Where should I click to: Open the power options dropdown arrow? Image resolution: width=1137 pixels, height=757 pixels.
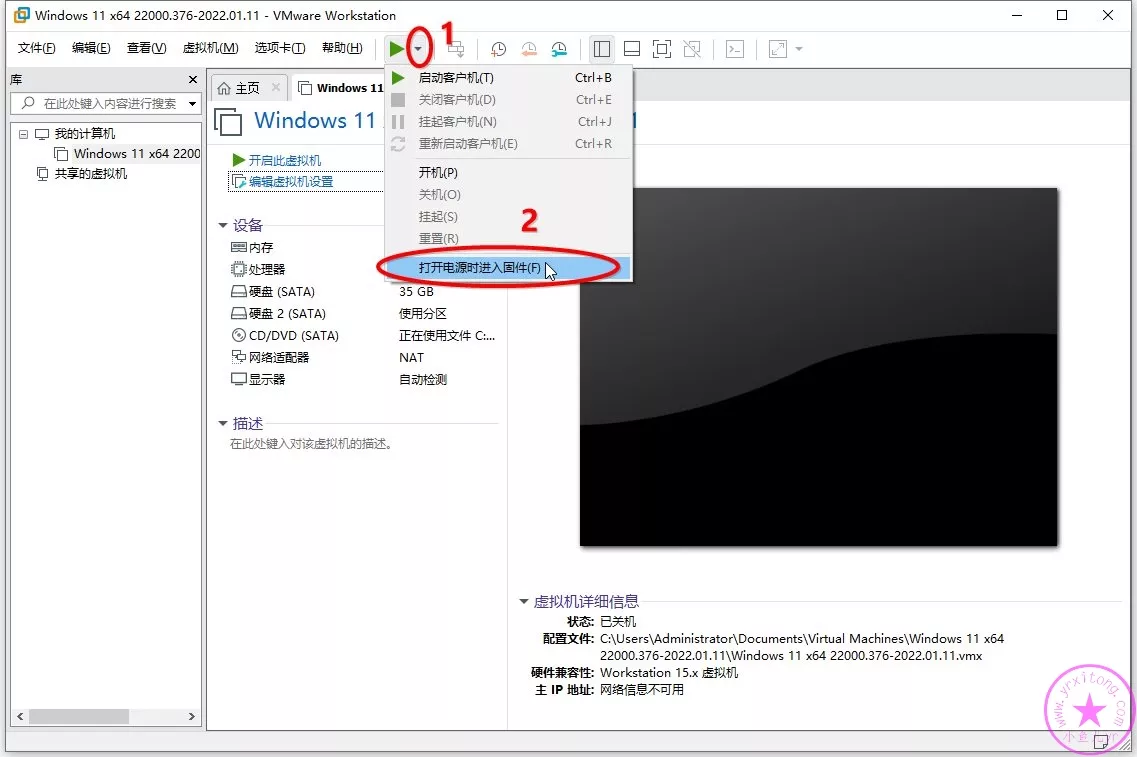coord(419,49)
